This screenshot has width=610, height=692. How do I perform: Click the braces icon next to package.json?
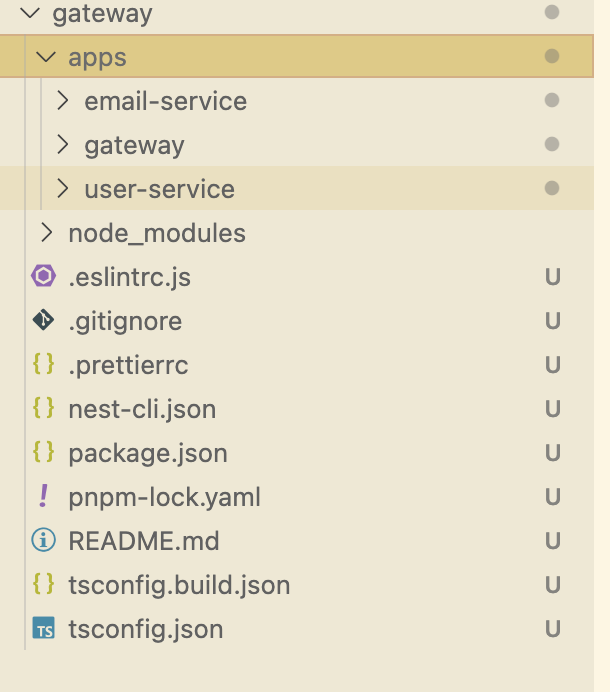click(43, 452)
